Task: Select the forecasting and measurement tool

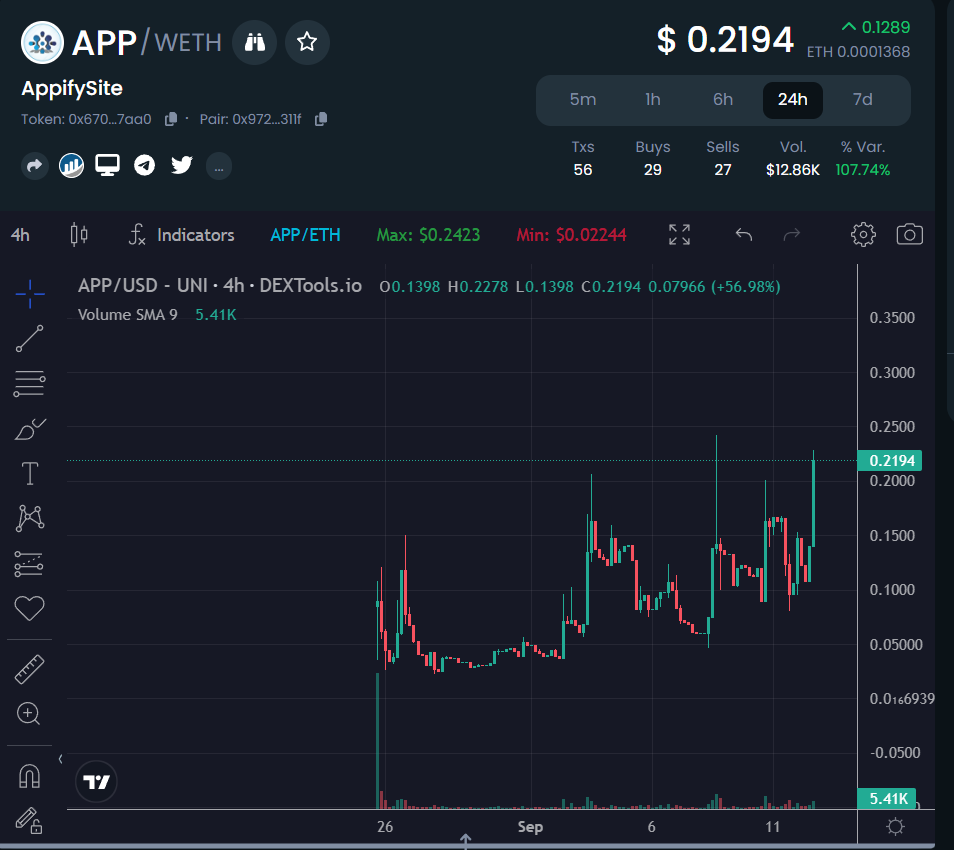Action: [29, 563]
